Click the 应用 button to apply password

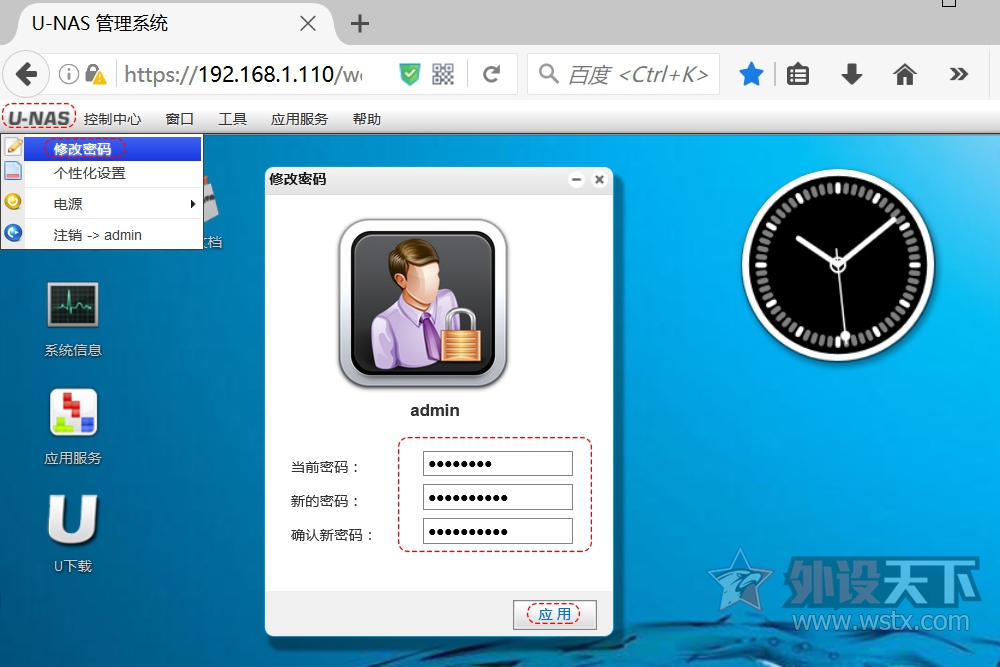click(x=554, y=614)
